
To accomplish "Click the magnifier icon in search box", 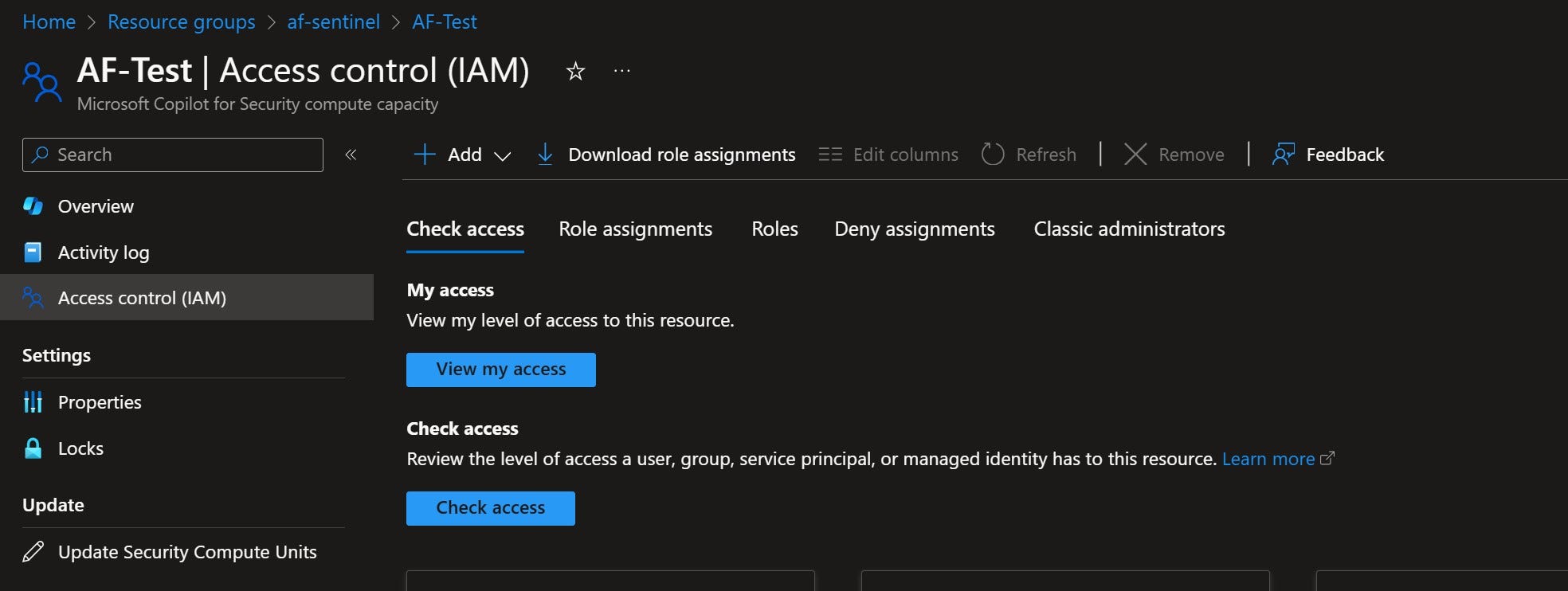I will click(x=40, y=155).
